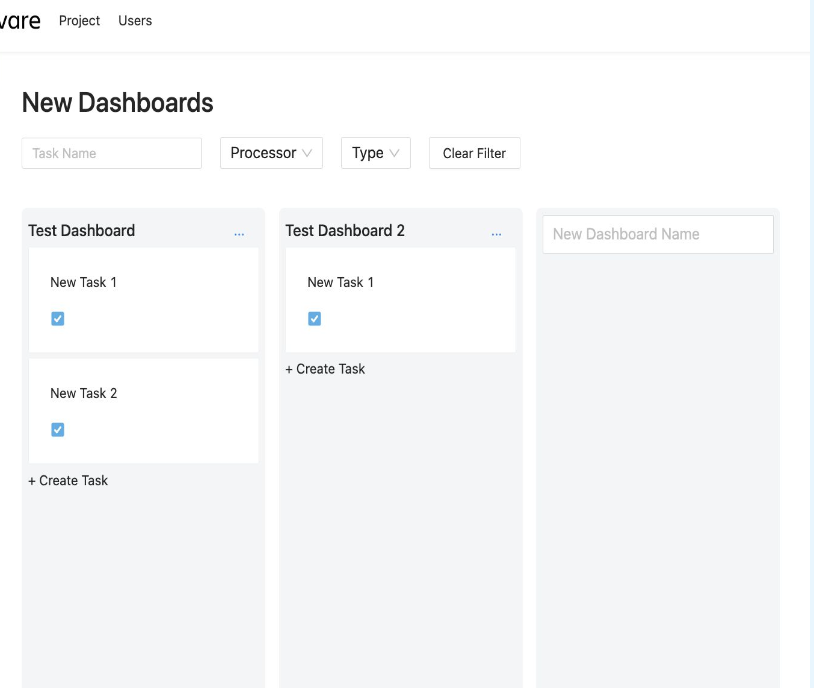This screenshot has width=814, height=688.
Task: Expand the Type filter dropdown
Action: tap(375, 153)
